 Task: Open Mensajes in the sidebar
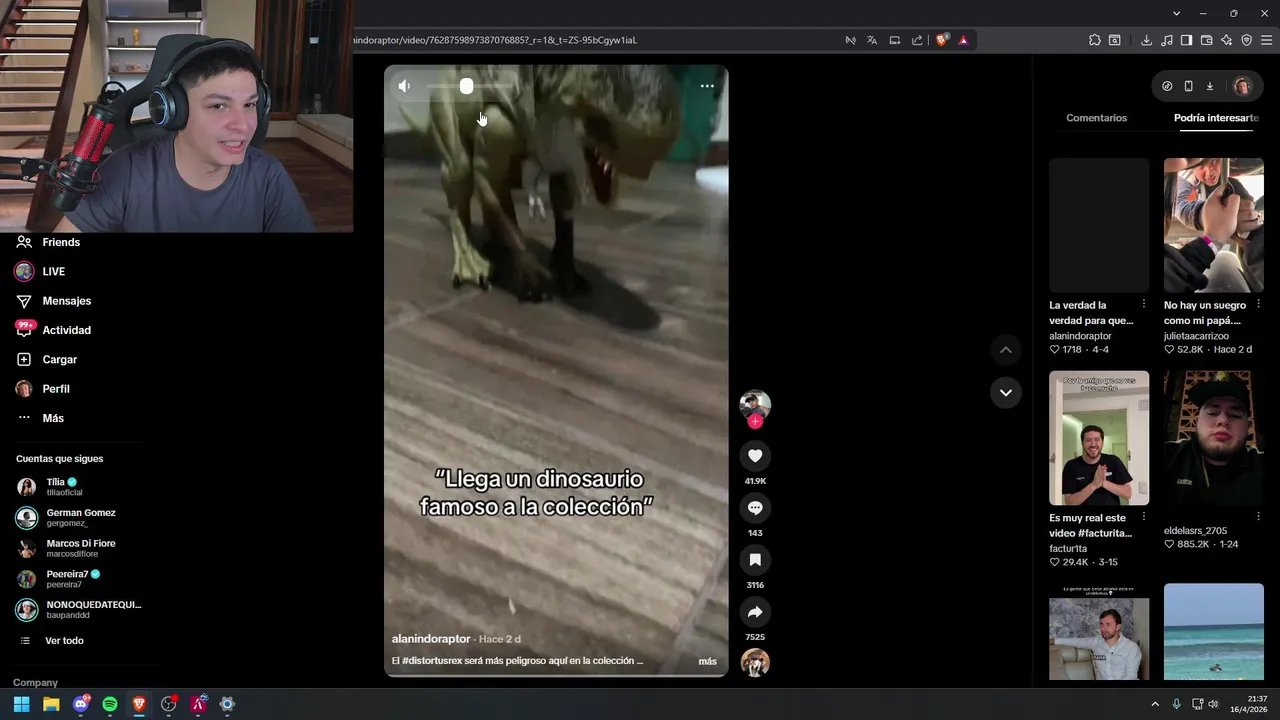coord(66,301)
